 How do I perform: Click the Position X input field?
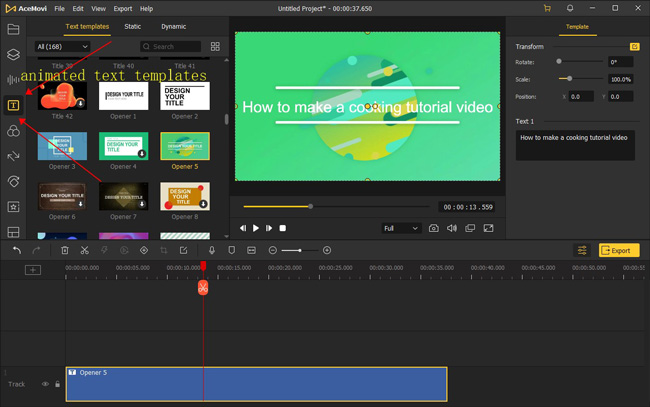point(581,97)
